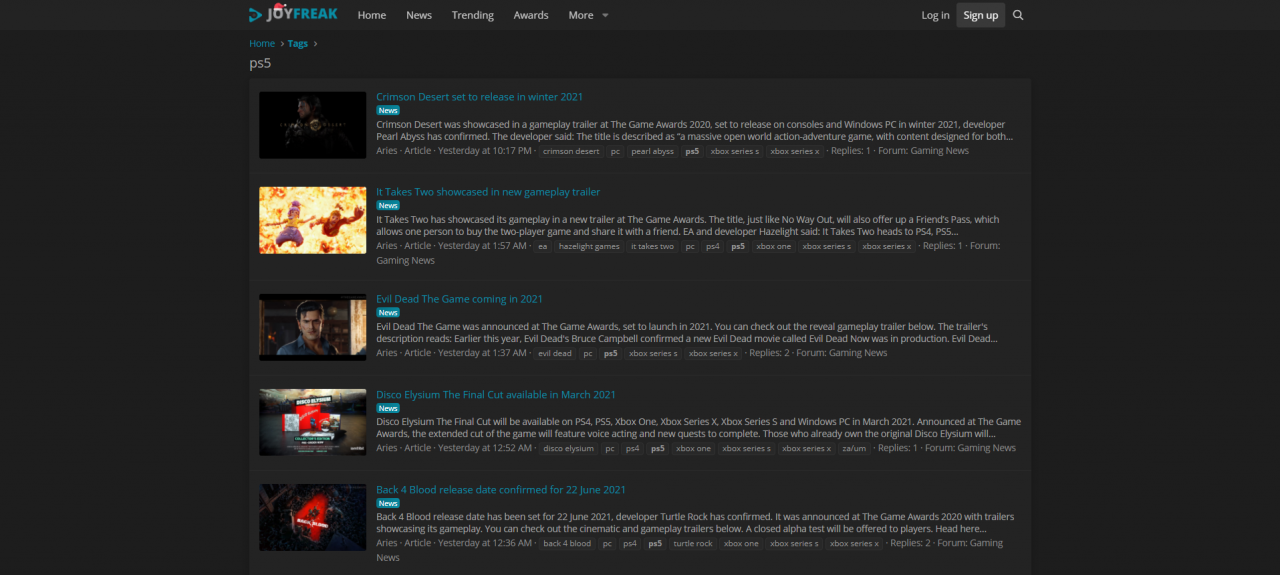Select 'ps5' tag in Evil Dead row

[610, 353]
